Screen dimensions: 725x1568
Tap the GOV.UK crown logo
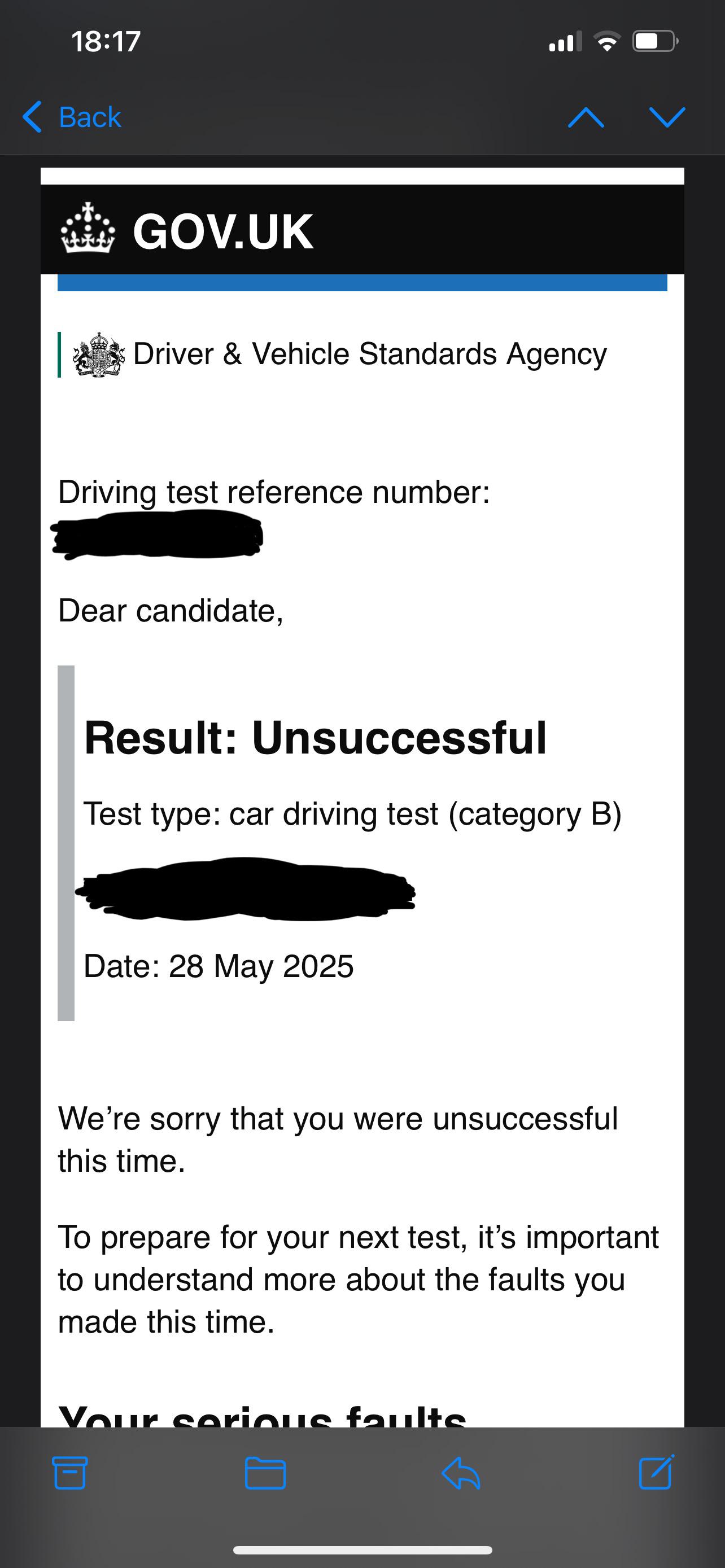[x=88, y=229]
